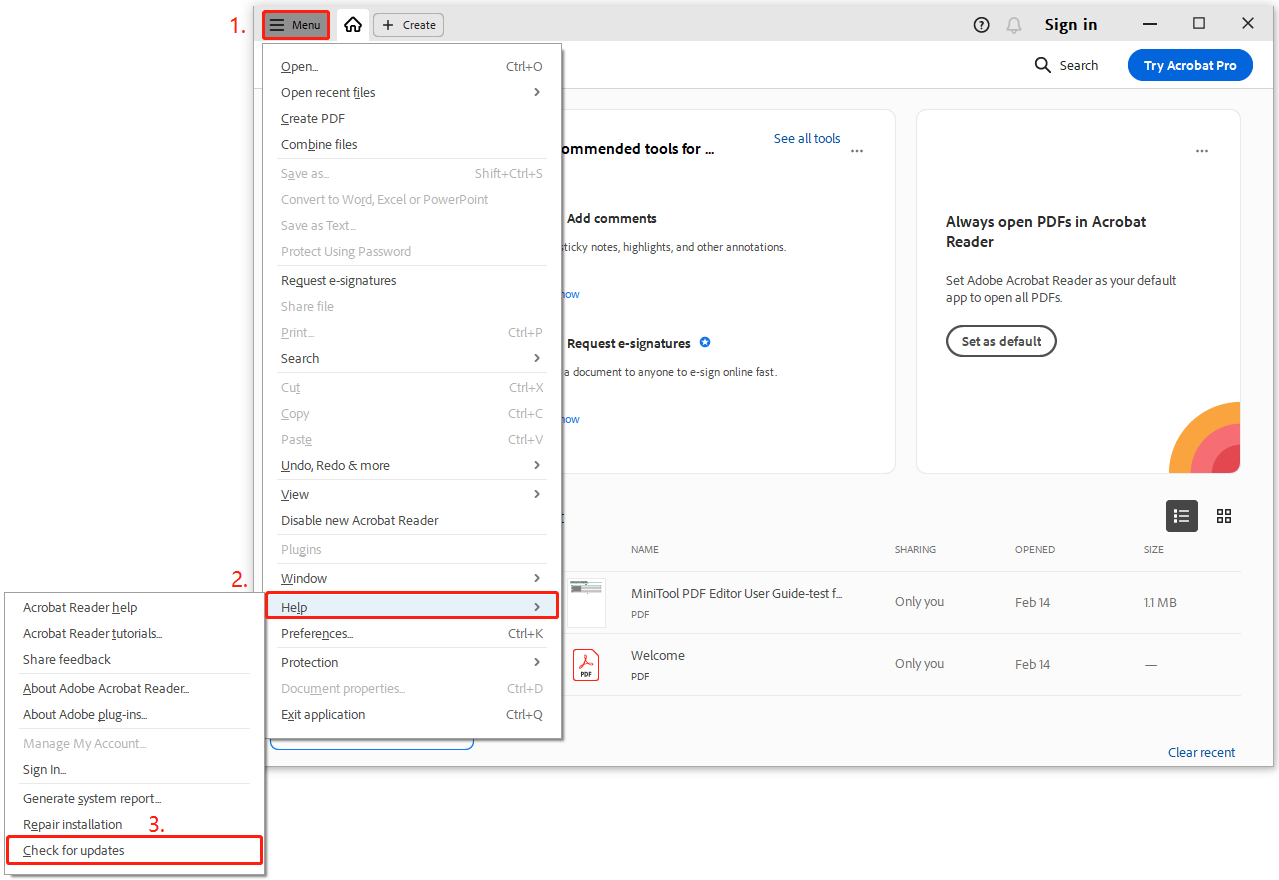
Task: Open the notifications bell icon
Action: [x=1014, y=25]
